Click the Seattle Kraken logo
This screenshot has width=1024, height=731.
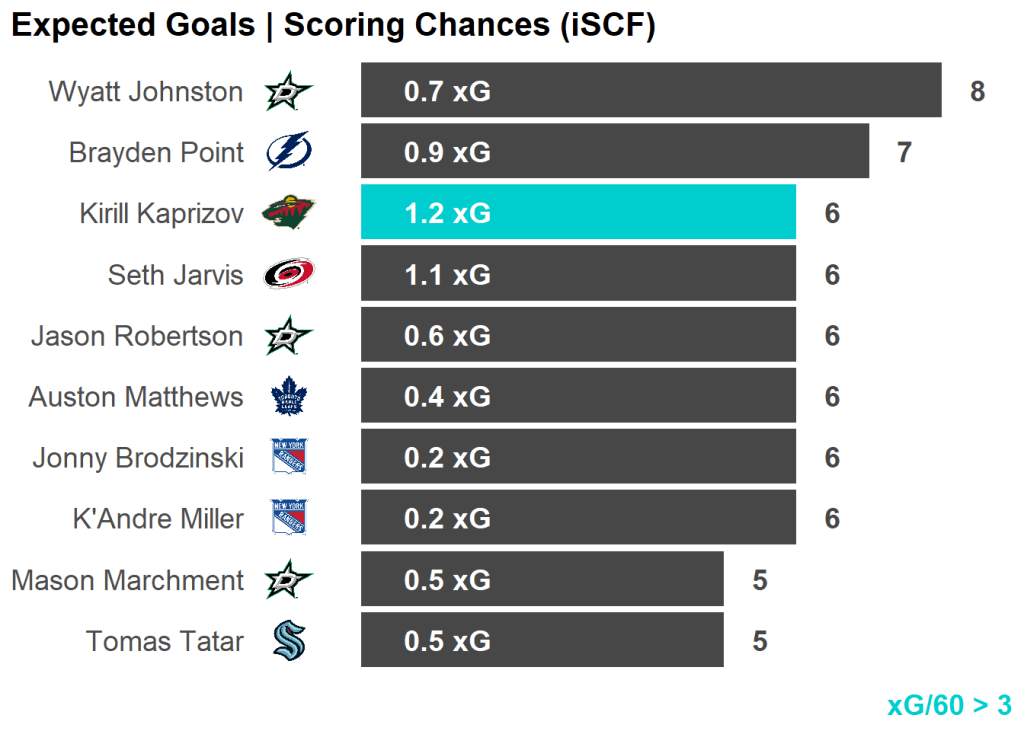(x=289, y=641)
